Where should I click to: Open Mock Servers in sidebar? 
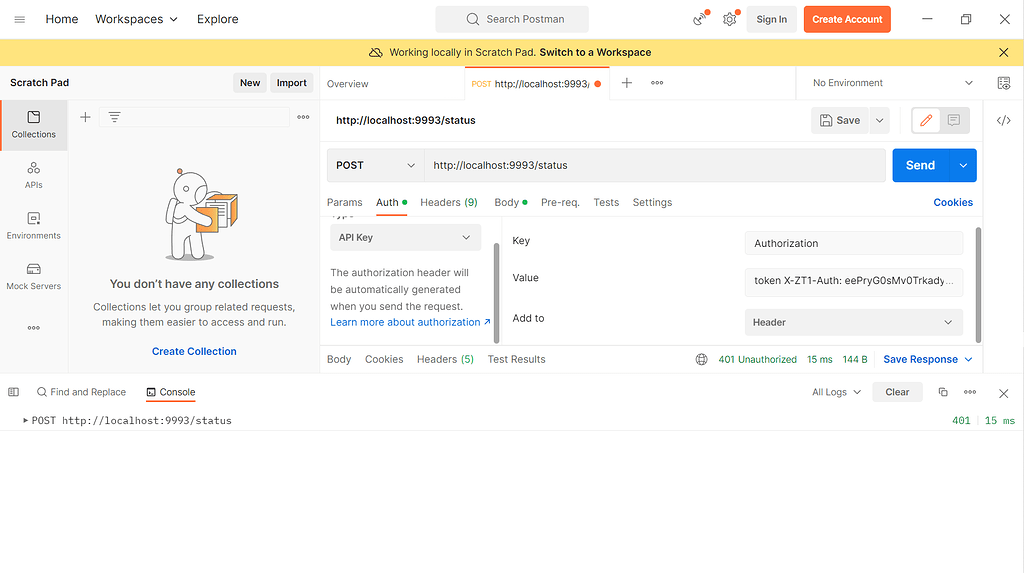point(34,276)
